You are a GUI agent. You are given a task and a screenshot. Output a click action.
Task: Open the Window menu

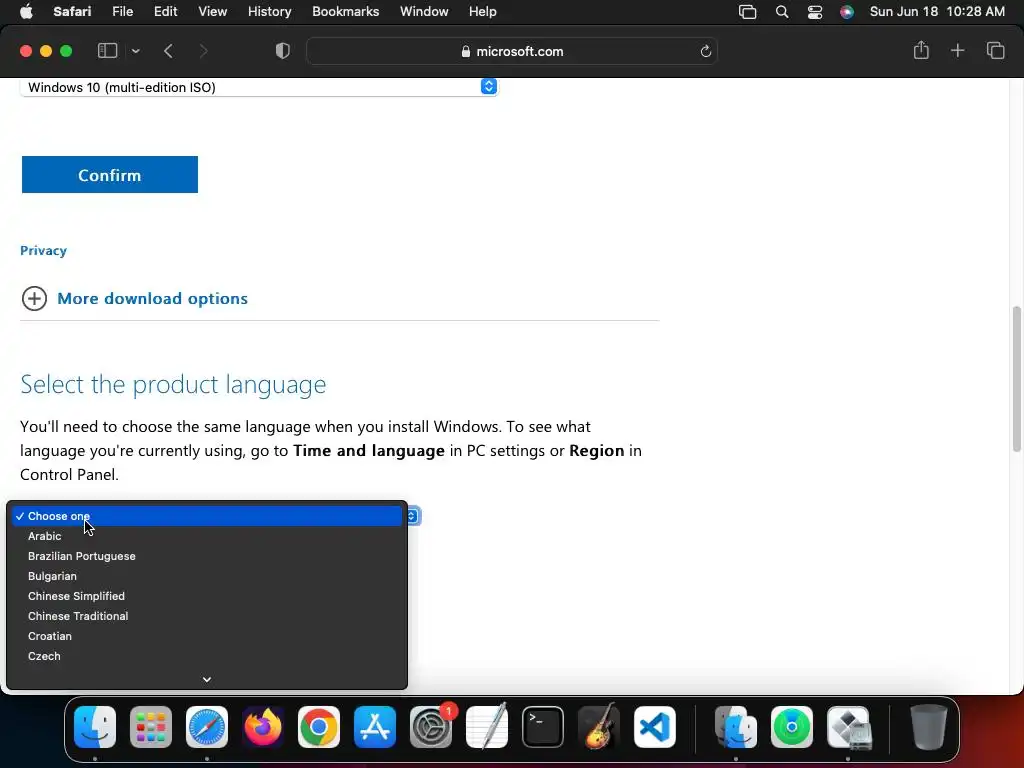click(424, 12)
